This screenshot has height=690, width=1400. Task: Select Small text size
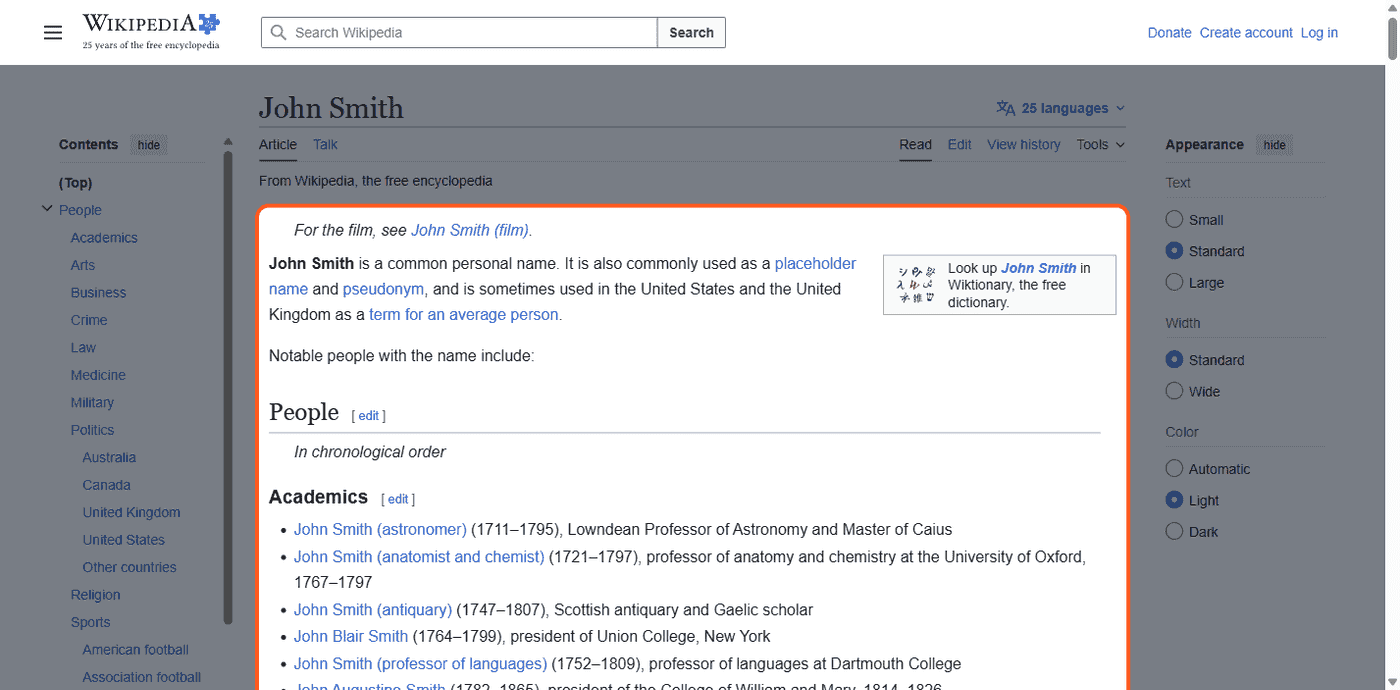pos(1175,220)
